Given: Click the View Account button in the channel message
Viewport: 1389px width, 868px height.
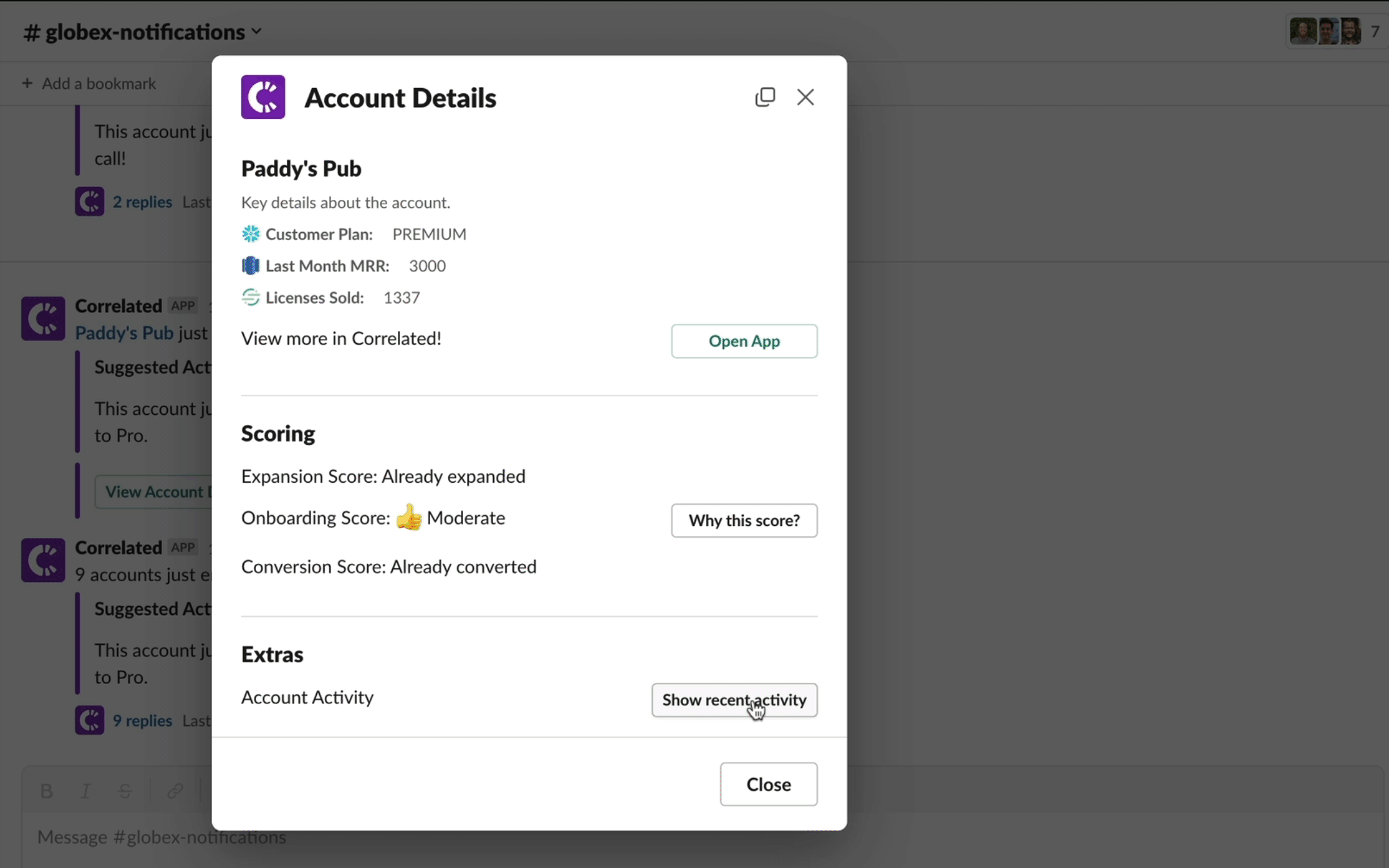Looking at the screenshot, I should (x=154, y=492).
